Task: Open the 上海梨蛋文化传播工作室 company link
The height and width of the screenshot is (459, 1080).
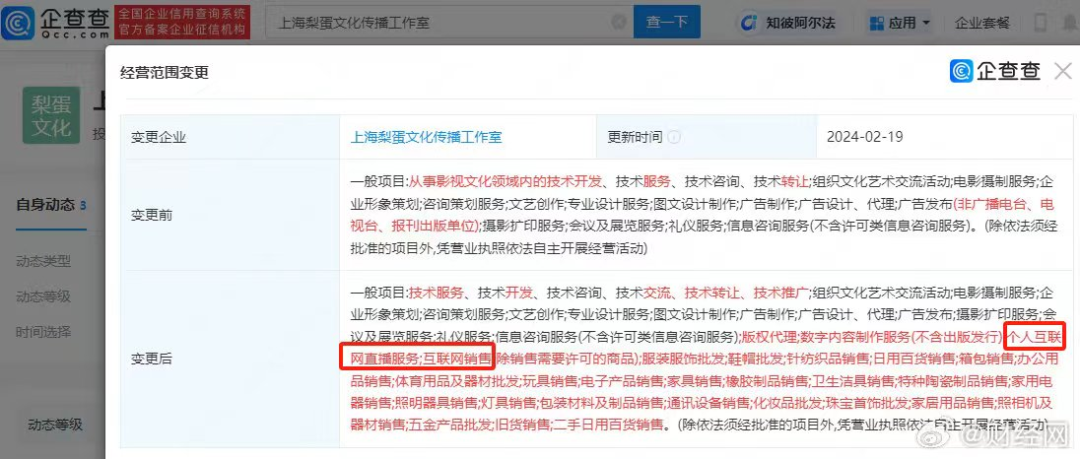Action: point(426,137)
